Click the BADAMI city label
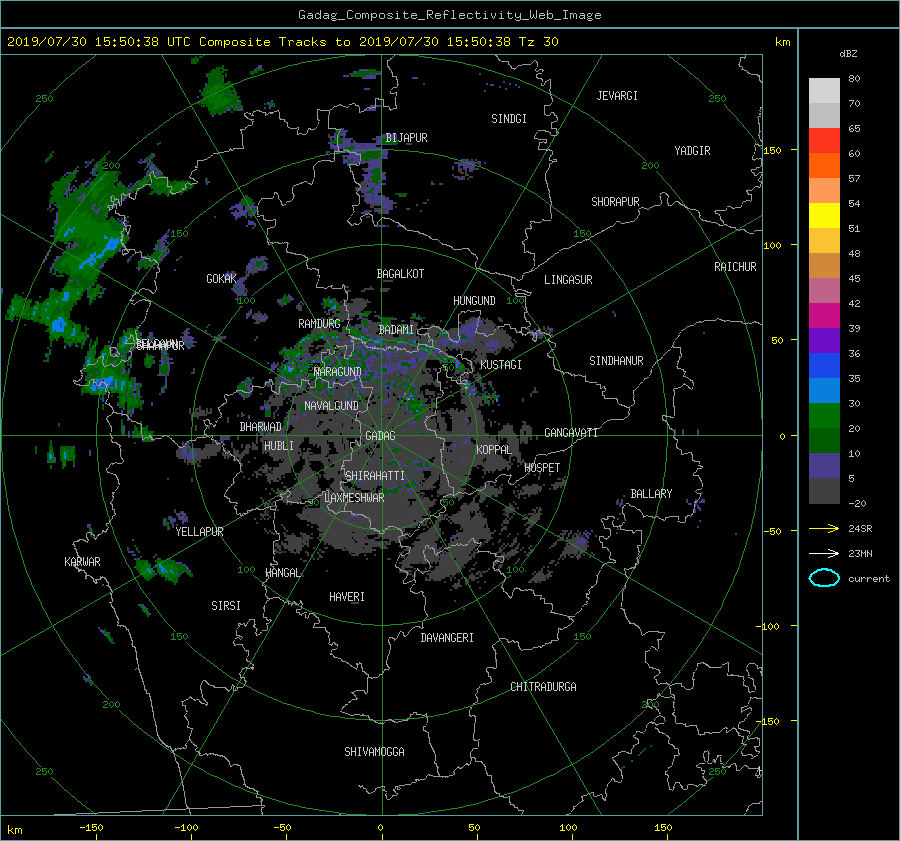The width and height of the screenshot is (900, 841). [396, 330]
